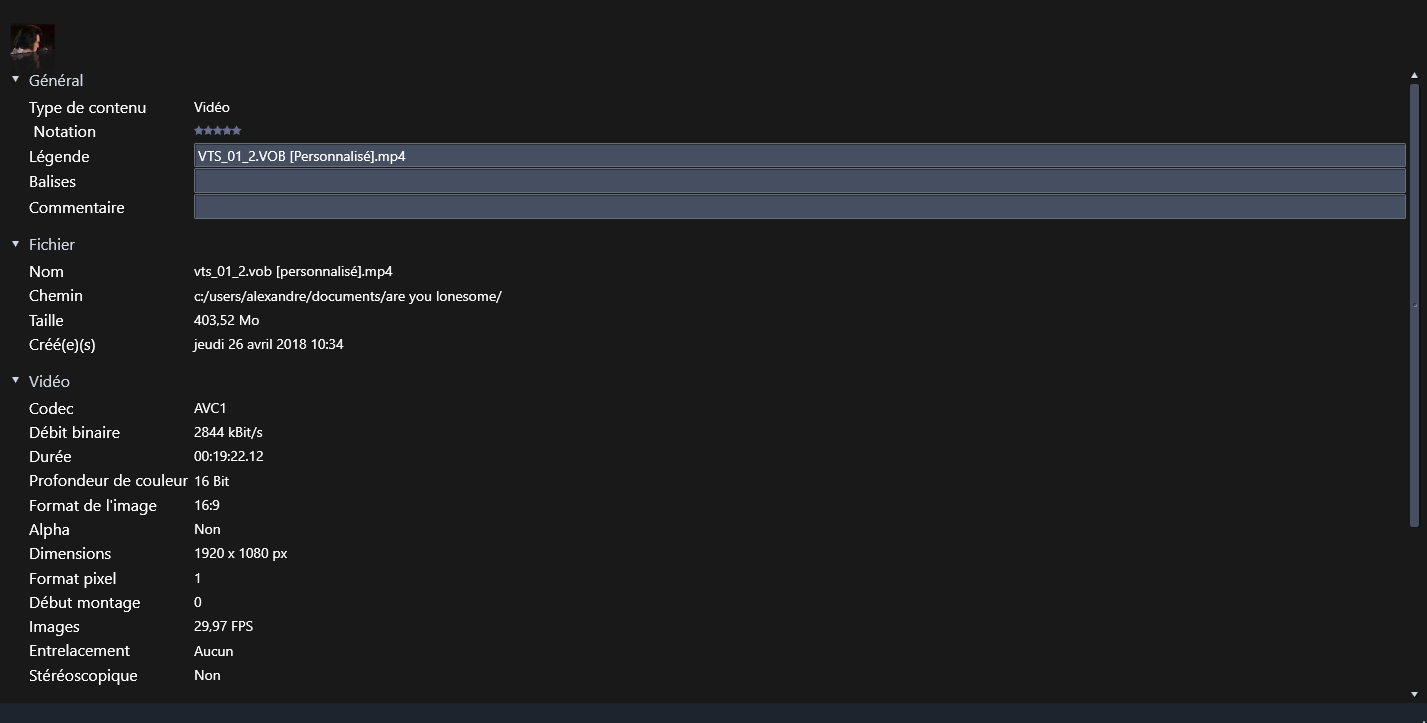The width and height of the screenshot is (1427, 723).
Task: Set Notation rating to one star
Action: (x=198, y=131)
